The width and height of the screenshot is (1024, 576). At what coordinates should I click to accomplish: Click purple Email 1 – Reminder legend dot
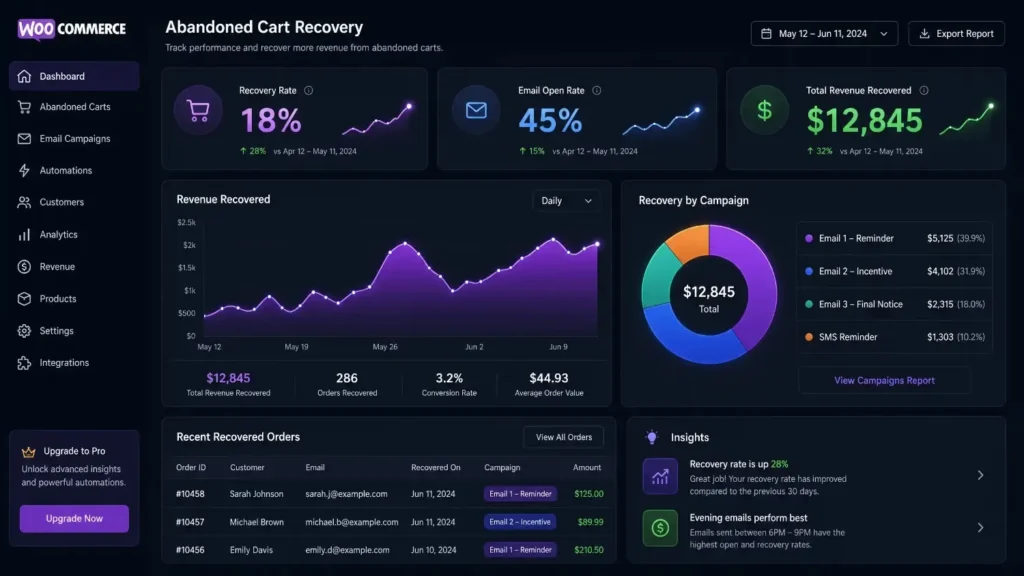[809, 238]
